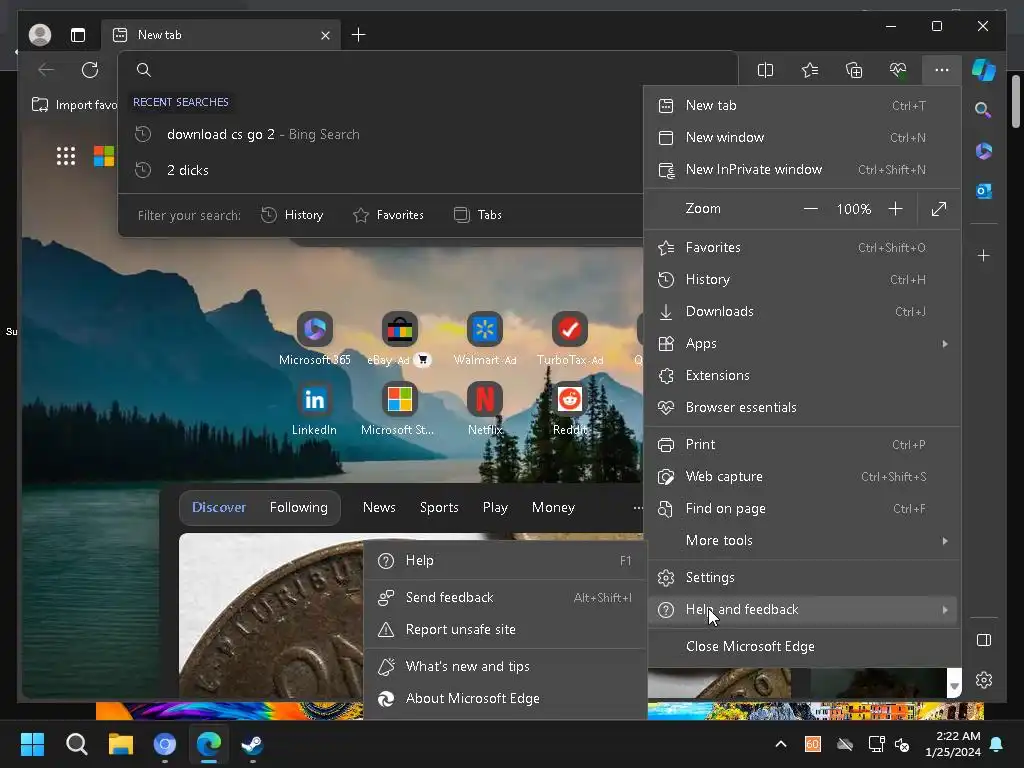This screenshot has width=1024, height=768.
Task: Click Import favorites in favorites bar
Action: pyautogui.click(x=74, y=105)
